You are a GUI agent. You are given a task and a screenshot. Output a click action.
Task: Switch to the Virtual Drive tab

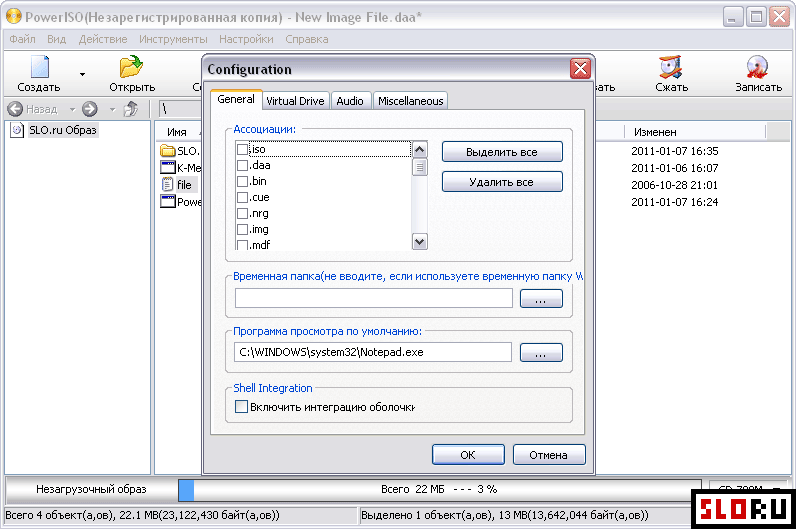click(x=295, y=101)
